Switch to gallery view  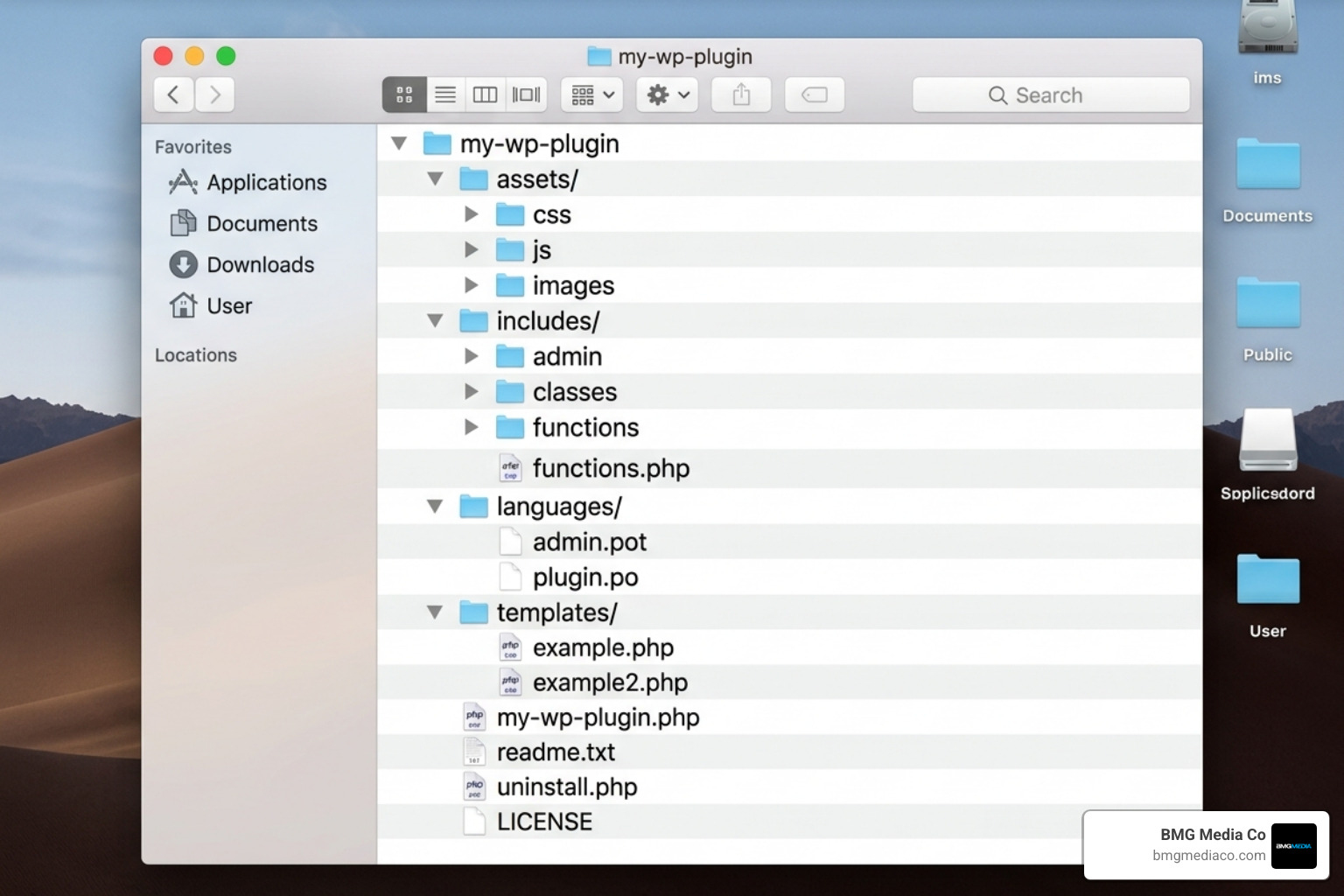tap(526, 94)
